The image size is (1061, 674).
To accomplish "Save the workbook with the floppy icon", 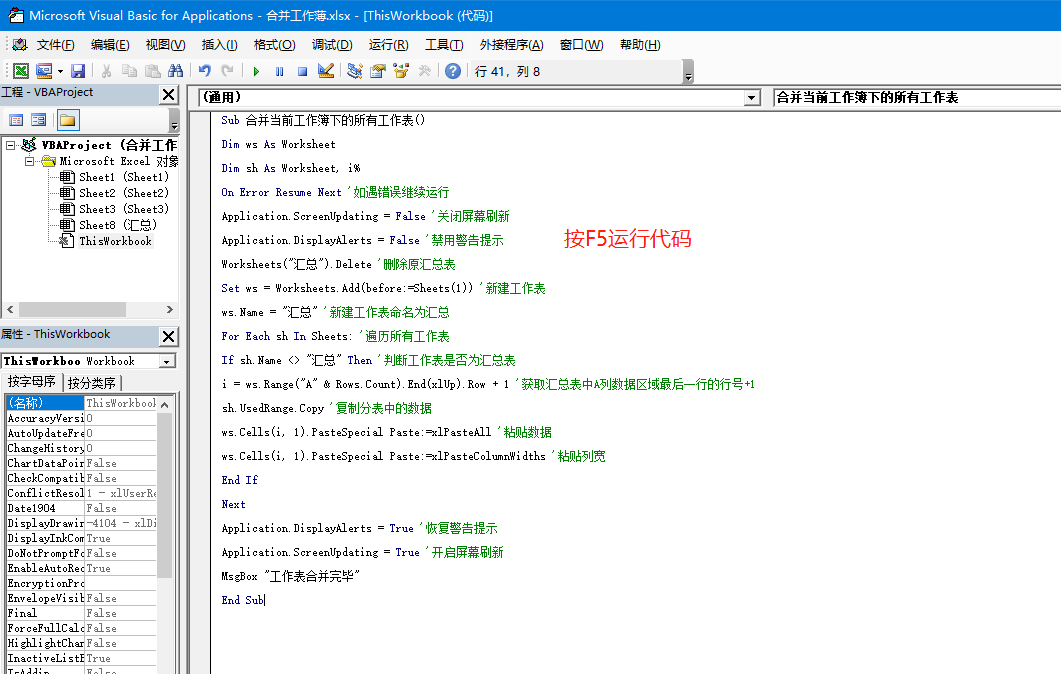I will tap(78, 71).
